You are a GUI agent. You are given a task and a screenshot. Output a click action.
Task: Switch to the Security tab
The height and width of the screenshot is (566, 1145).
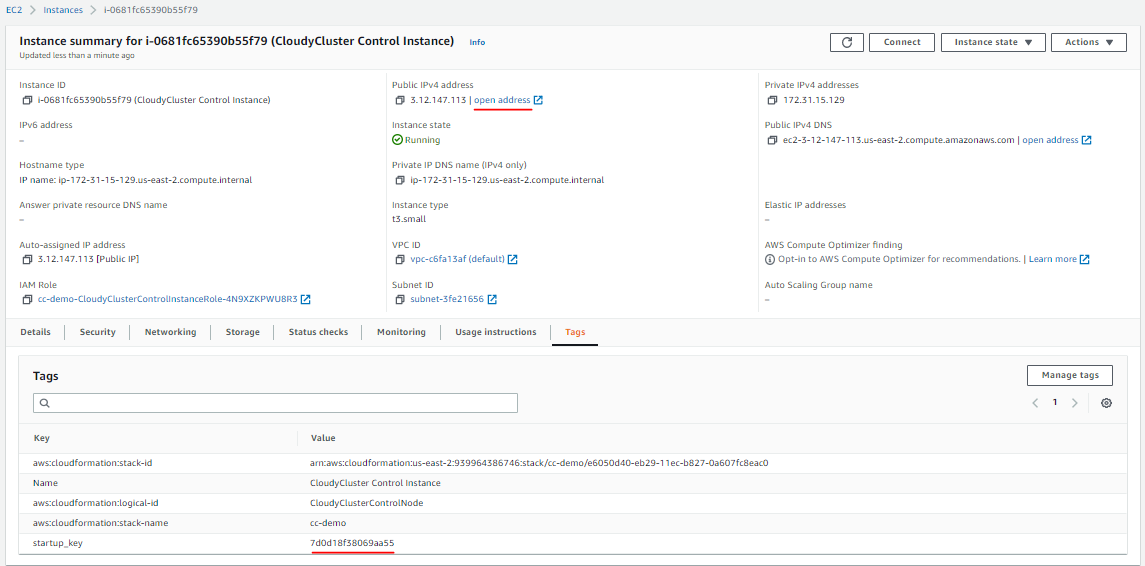tap(98, 332)
